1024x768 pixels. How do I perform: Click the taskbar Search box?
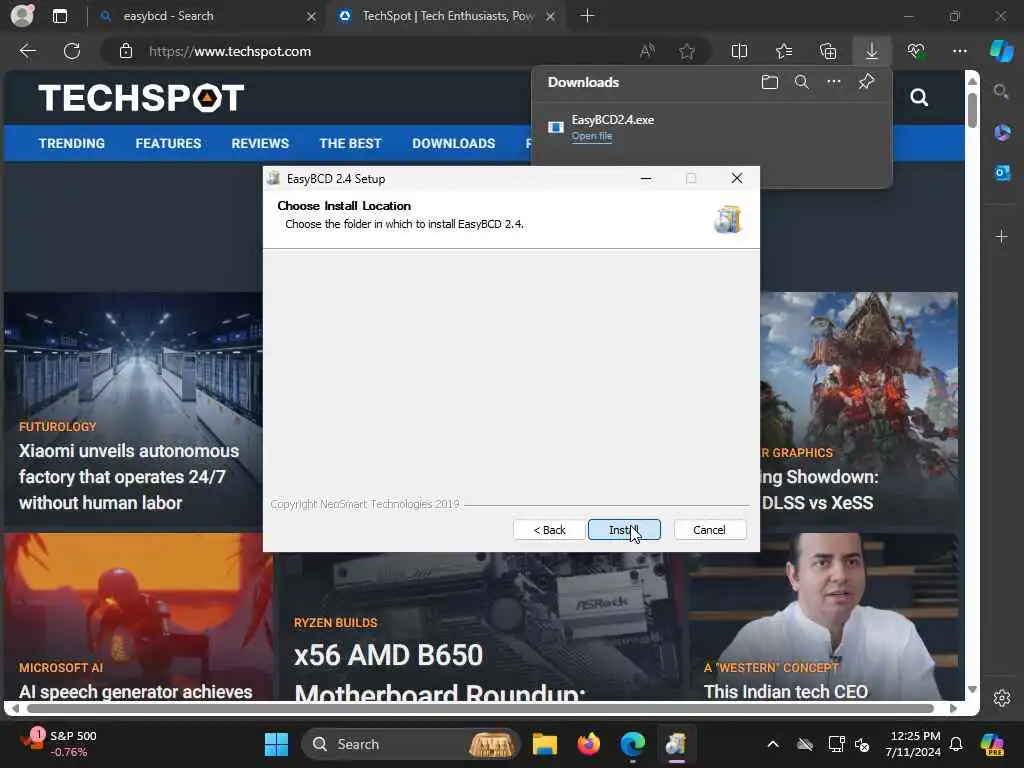[x=410, y=744]
